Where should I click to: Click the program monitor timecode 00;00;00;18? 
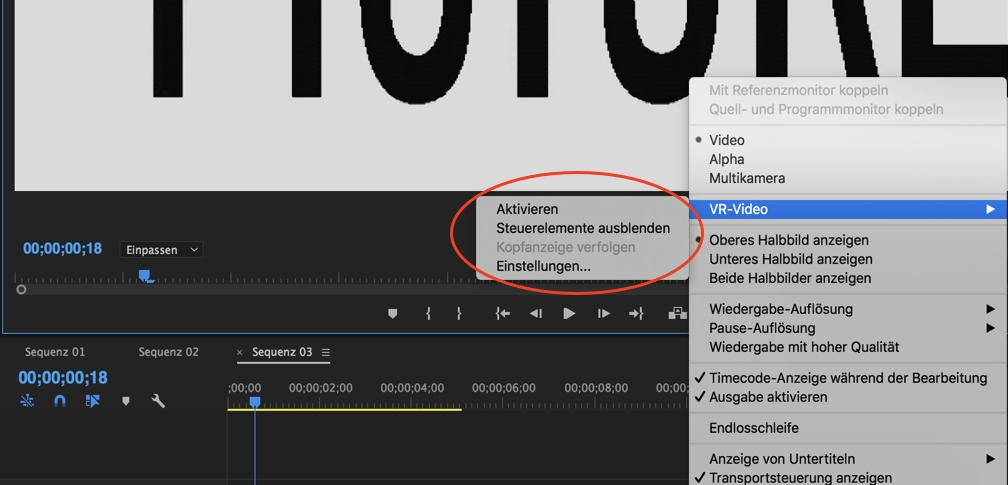click(62, 248)
